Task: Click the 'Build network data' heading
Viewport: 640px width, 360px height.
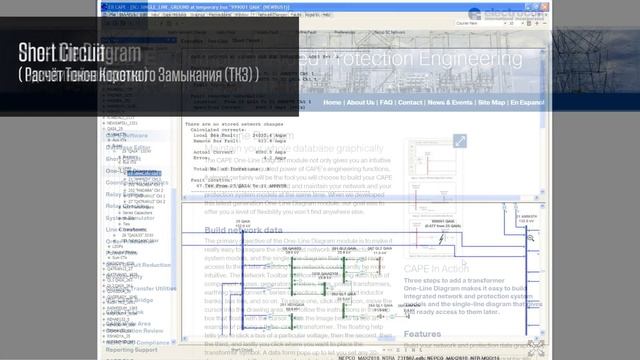Action: coord(243,230)
